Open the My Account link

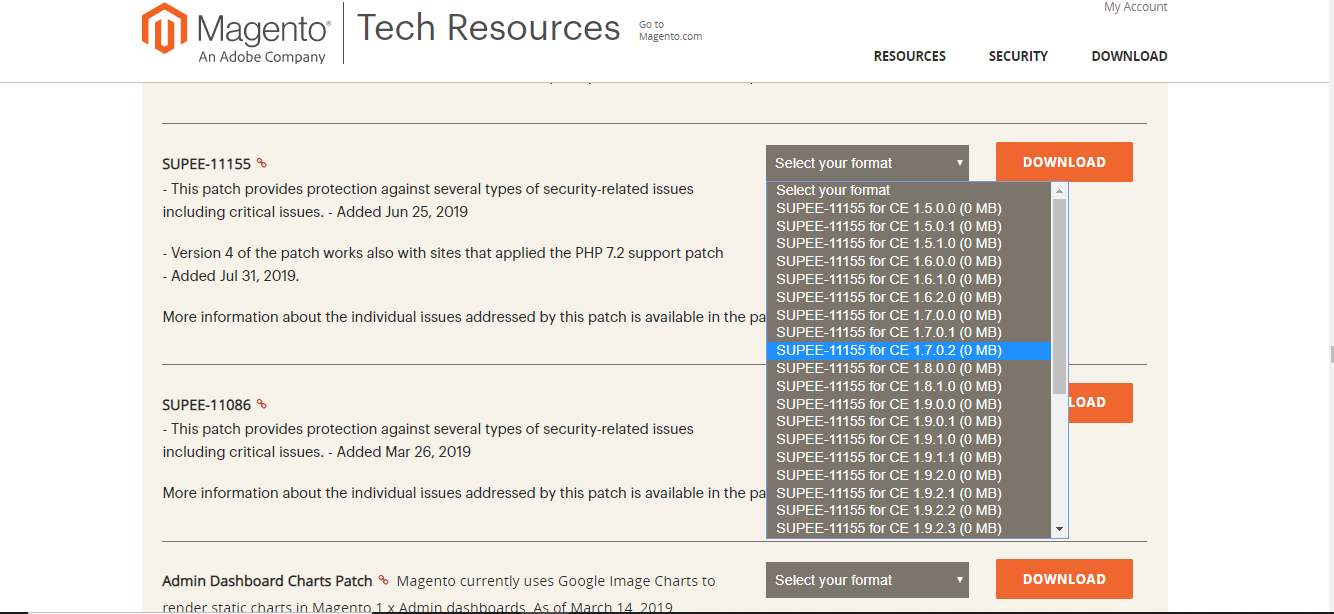coord(1135,7)
